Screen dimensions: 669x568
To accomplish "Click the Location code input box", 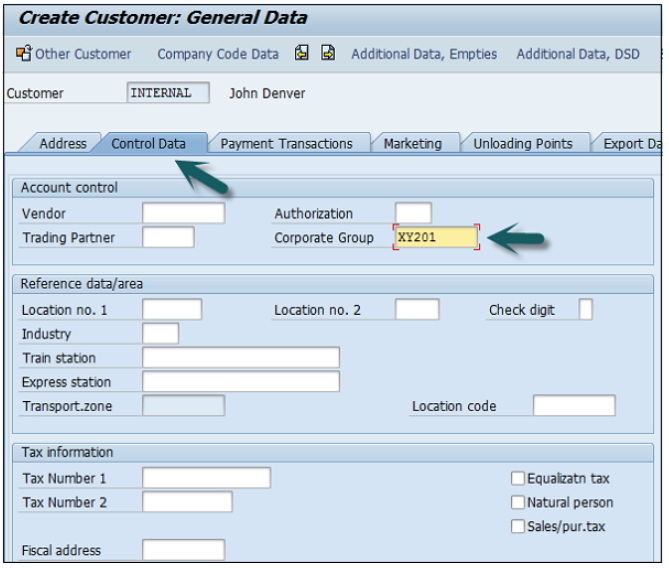I will [574, 406].
